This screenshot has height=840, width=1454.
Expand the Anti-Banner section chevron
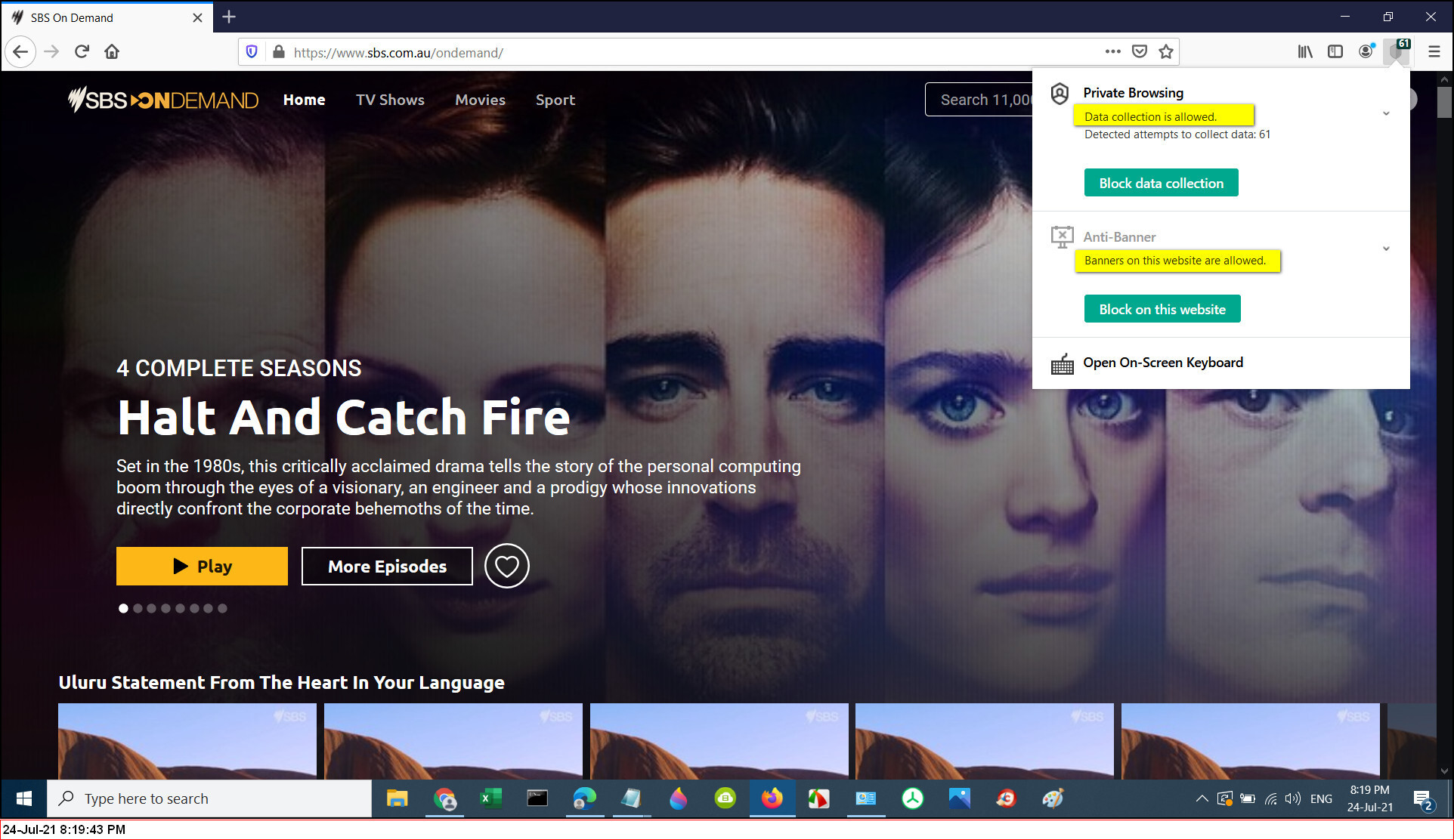click(x=1386, y=249)
